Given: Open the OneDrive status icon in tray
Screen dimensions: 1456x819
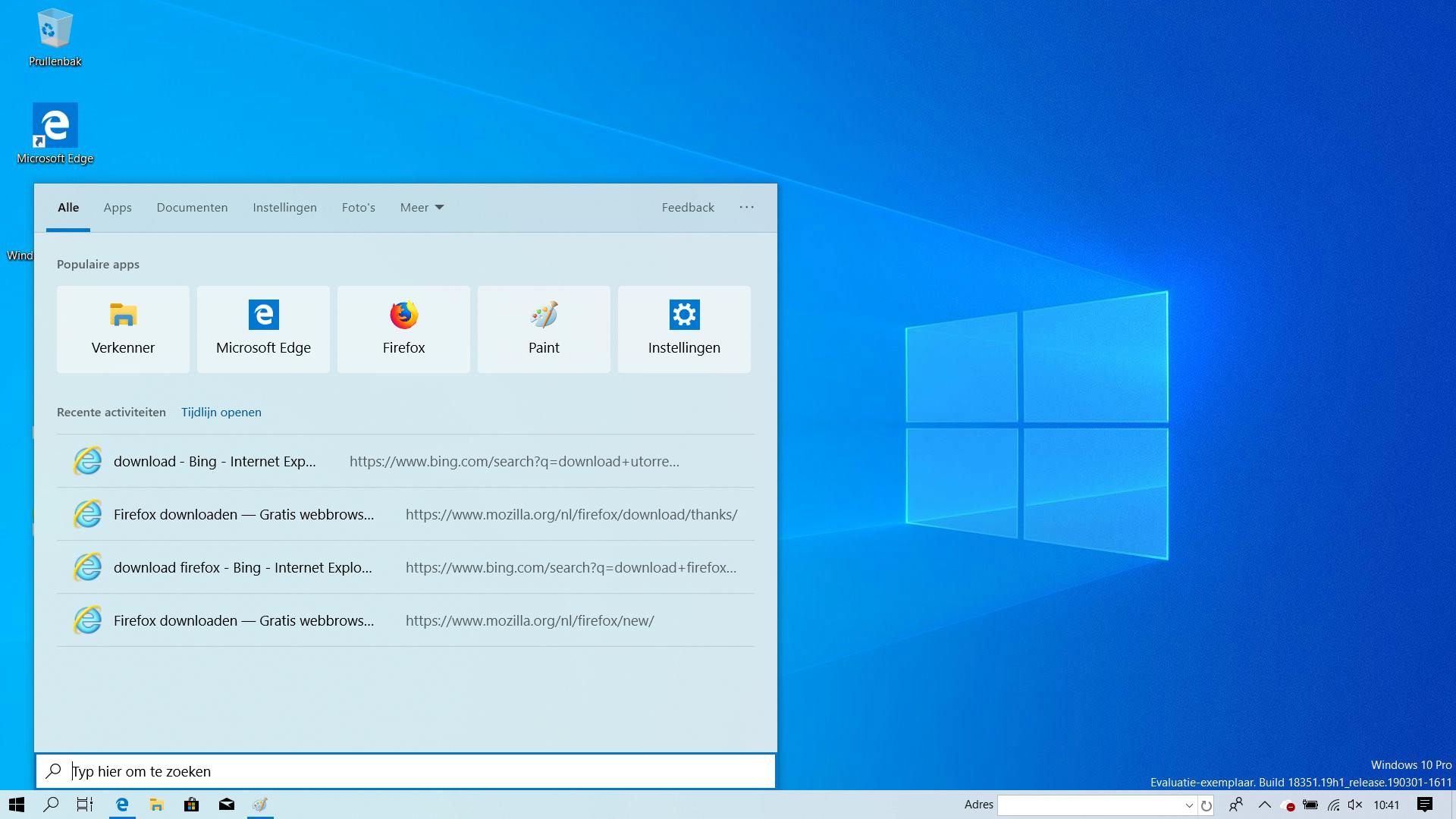Looking at the screenshot, I should click(x=1287, y=805).
